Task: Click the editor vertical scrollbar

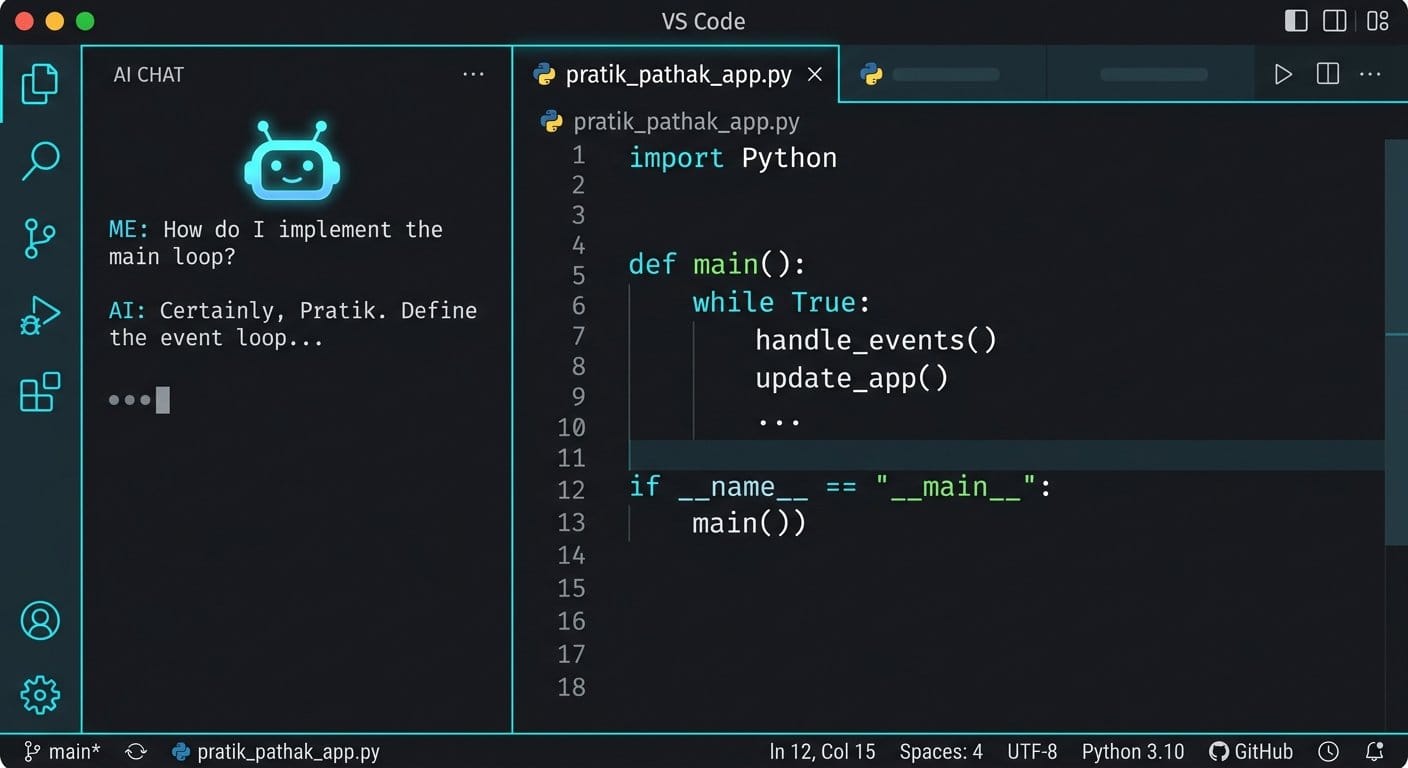Action: point(1396,340)
